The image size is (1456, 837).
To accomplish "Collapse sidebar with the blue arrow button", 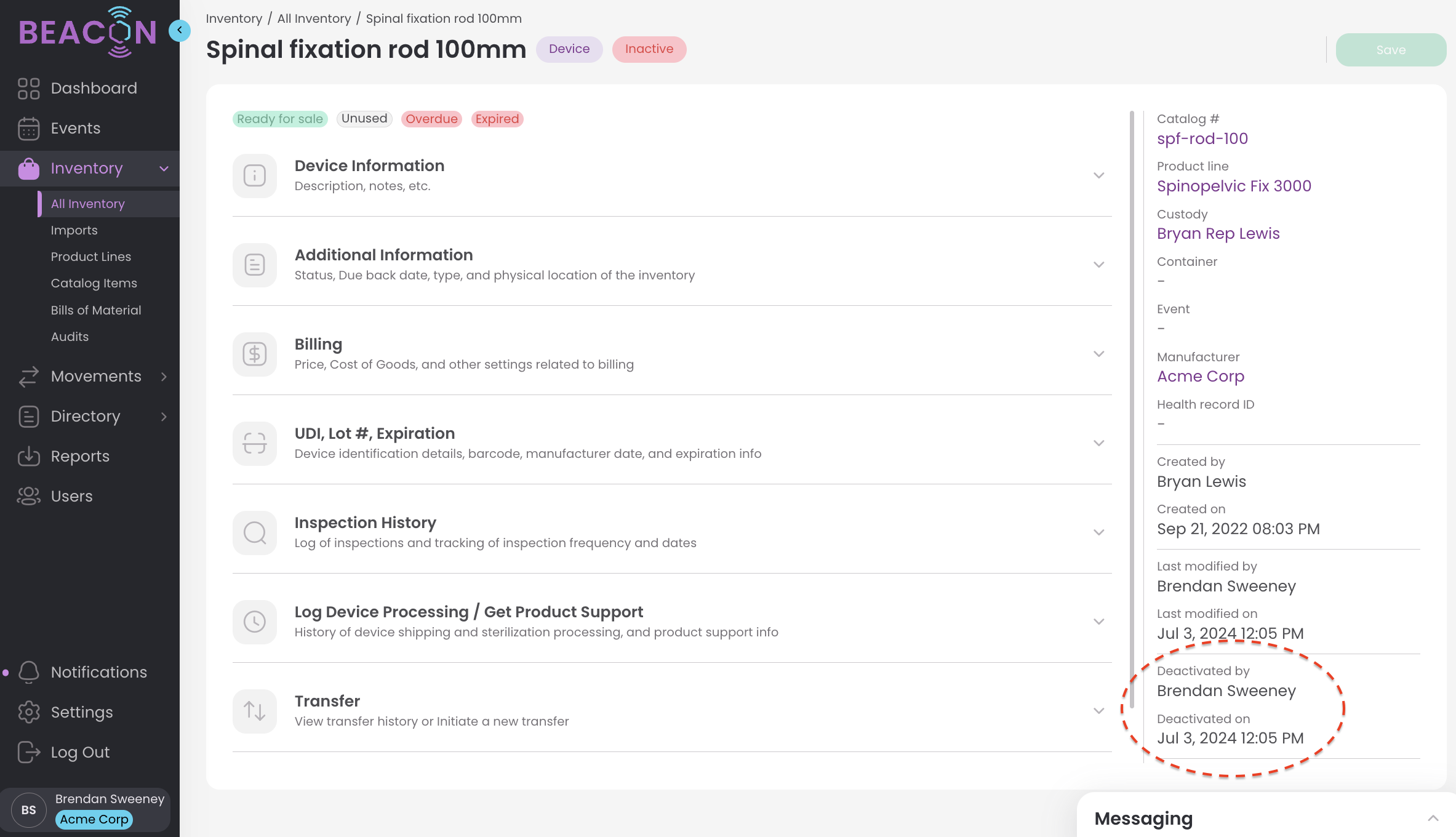I will coord(179,30).
